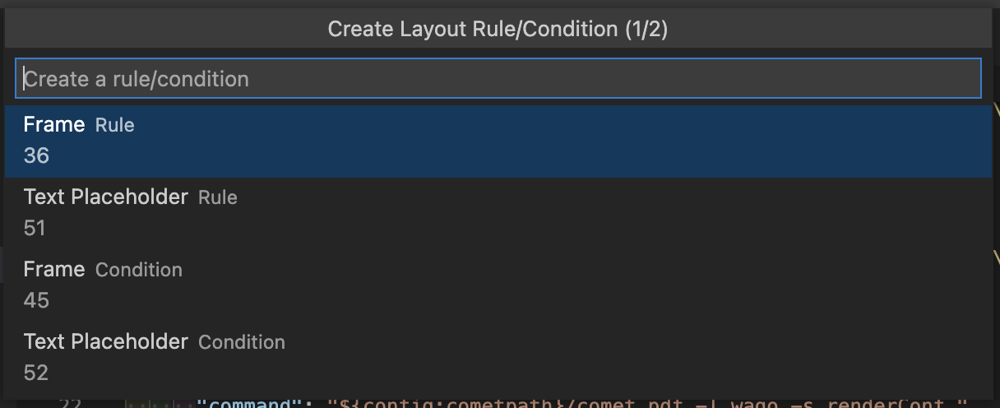Click the 'Frame' label above 45
The image size is (1000, 408).
[54, 269]
